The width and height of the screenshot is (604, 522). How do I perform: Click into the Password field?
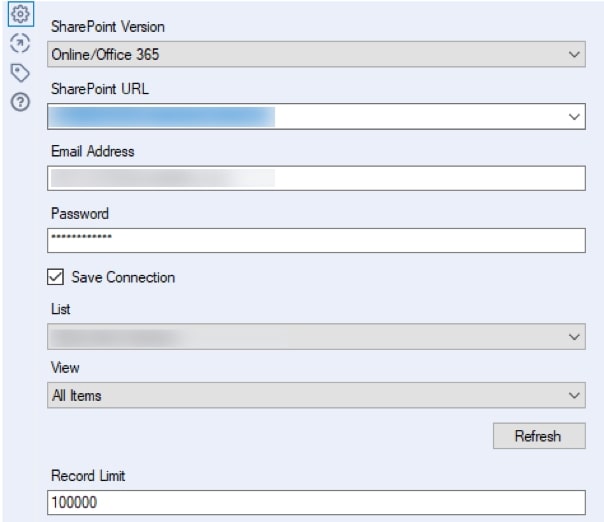[x=316, y=240]
